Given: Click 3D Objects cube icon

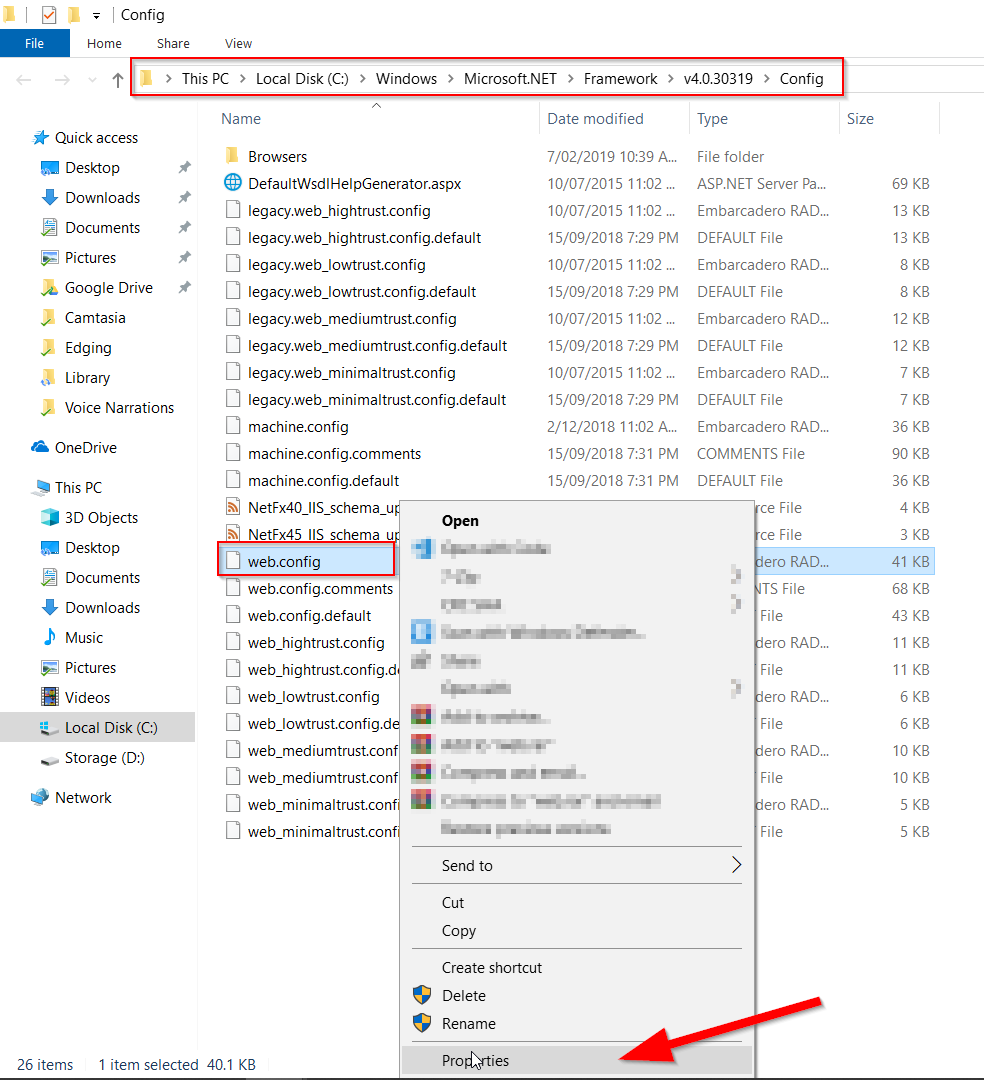Looking at the screenshot, I should point(50,517).
